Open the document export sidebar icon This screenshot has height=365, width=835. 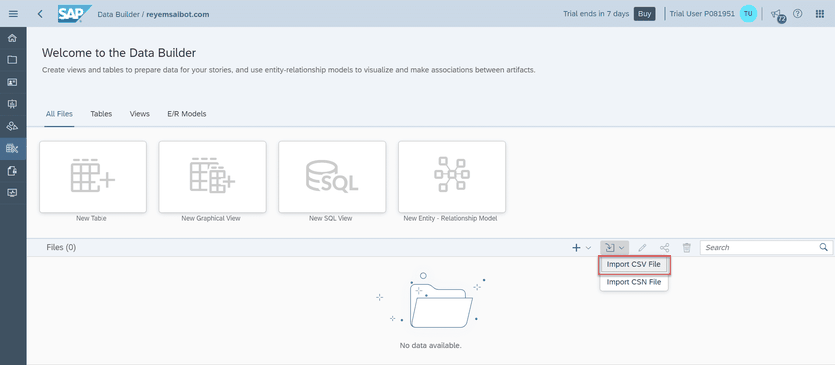point(12,171)
